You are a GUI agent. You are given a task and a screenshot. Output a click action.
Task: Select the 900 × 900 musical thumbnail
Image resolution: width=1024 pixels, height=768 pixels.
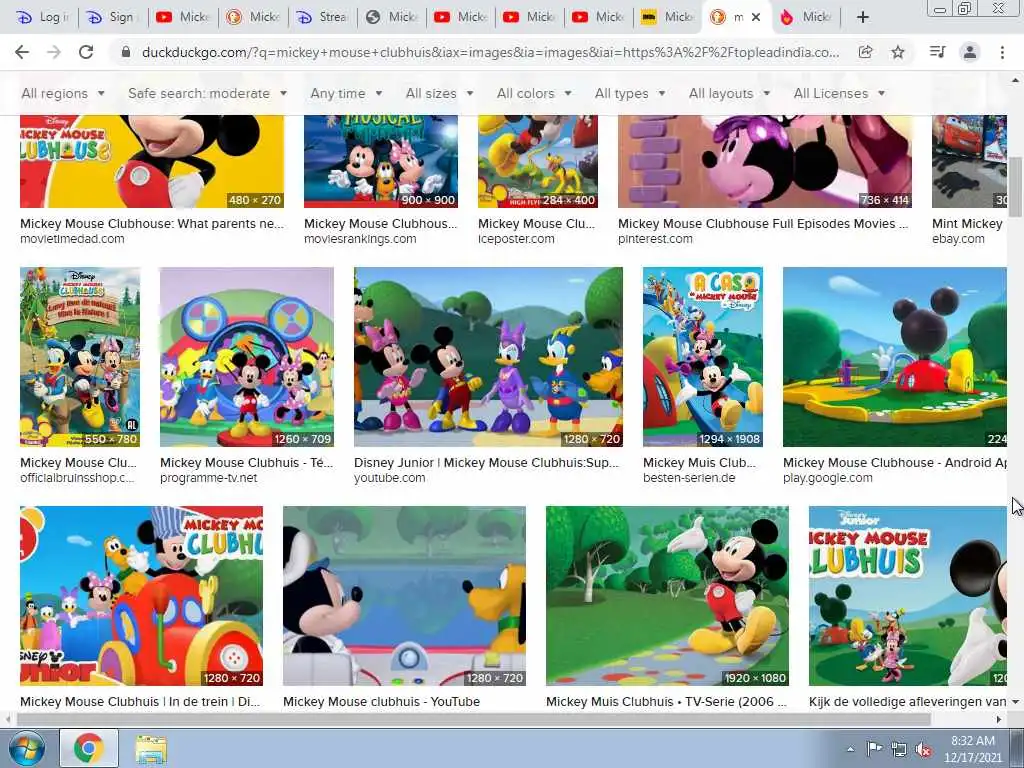(x=381, y=161)
